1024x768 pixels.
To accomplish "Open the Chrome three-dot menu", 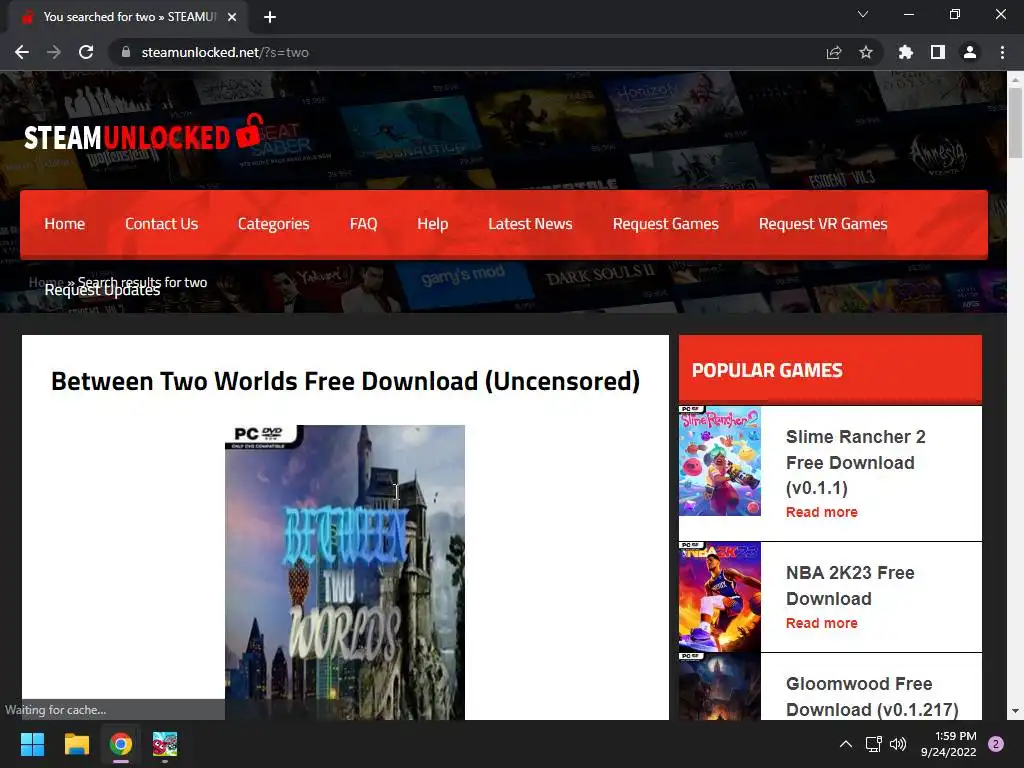I will click(x=1002, y=52).
